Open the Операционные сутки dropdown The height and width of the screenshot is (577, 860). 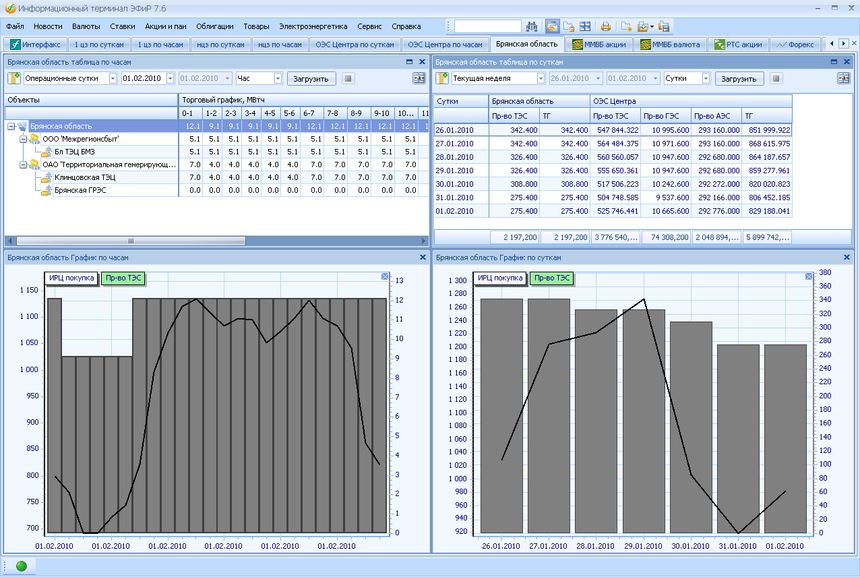pos(112,78)
